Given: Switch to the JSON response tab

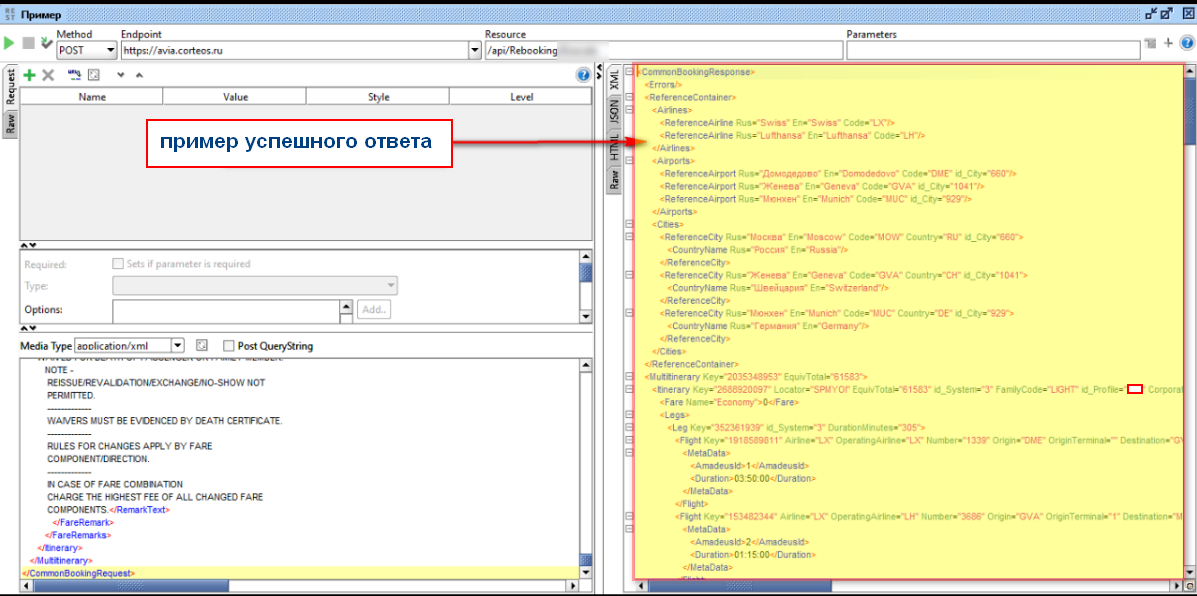Looking at the screenshot, I should [614, 114].
